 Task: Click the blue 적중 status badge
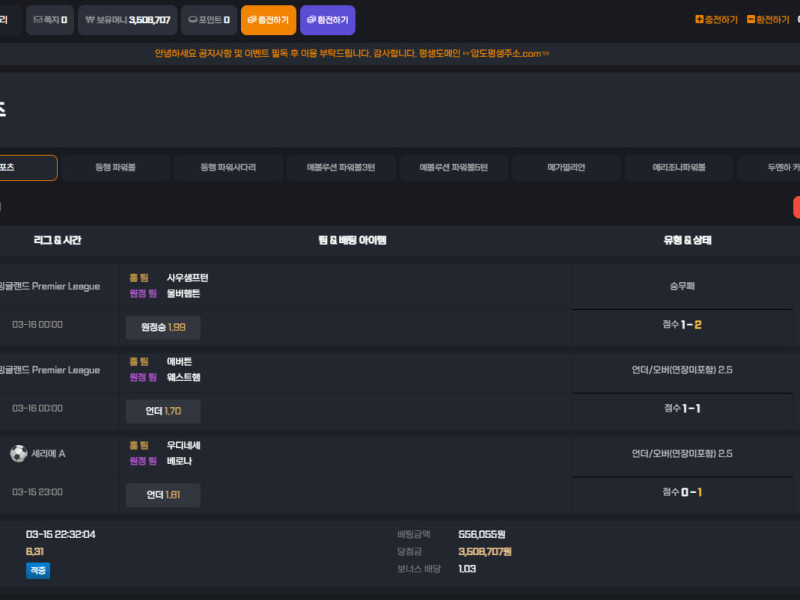tap(37, 570)
